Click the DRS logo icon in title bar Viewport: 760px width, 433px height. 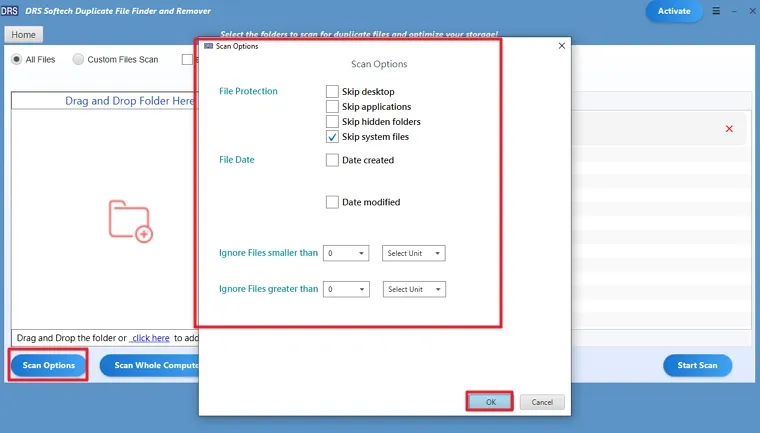click(9, 11)
